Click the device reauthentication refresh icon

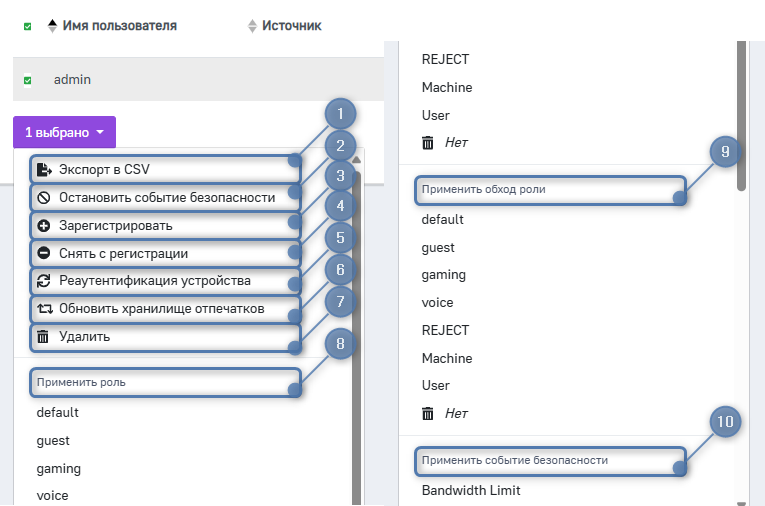pos(43,281)
